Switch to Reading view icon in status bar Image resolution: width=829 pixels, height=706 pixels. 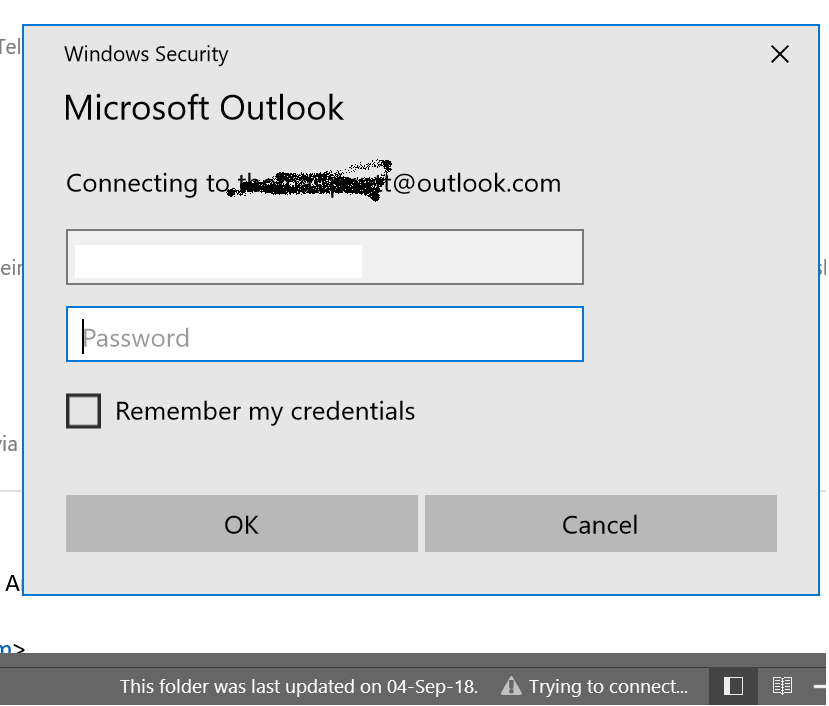(782, 686)
